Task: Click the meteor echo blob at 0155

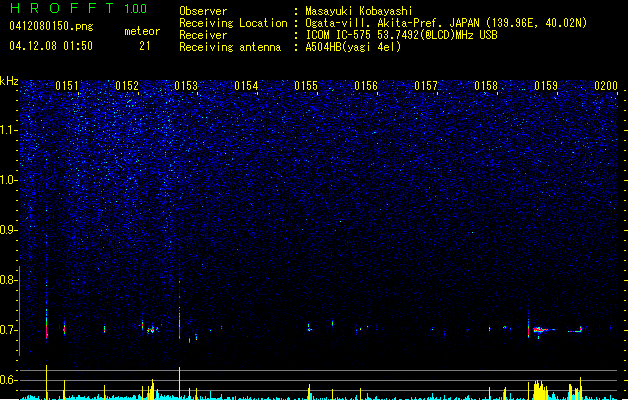Action: (309, 328)
